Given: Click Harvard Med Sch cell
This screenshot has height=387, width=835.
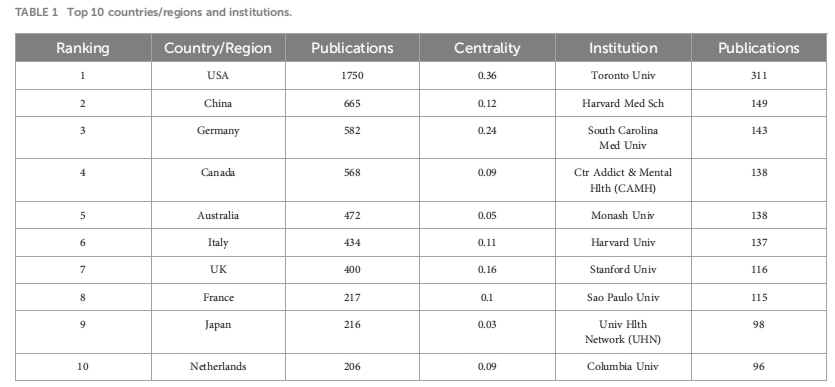Looking at the screenshot, I should (623, 103).
